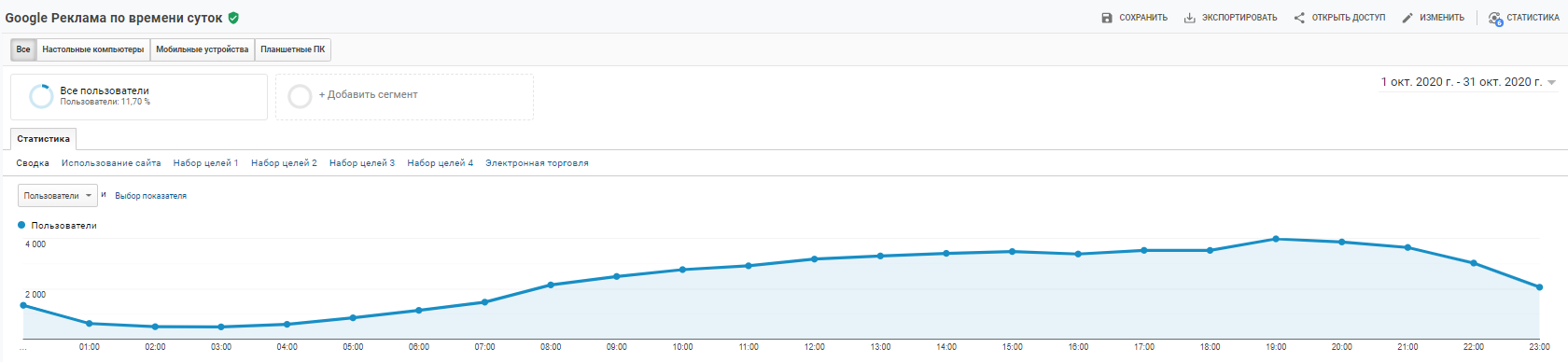1568x362 pixels.
Task: Expand the 'Пользователи' metric dropdown
Action: tap(58, 196)
